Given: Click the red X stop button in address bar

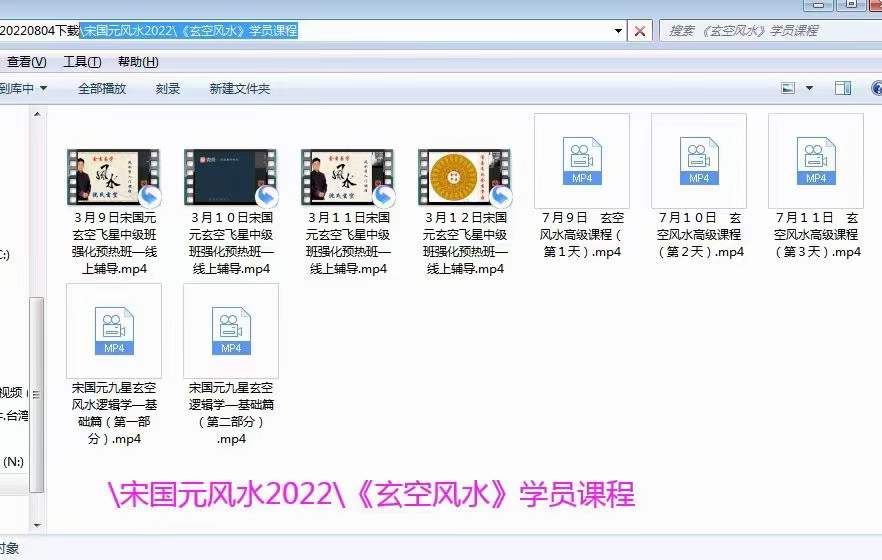Looking at the screenshot, I should point(640,31).
